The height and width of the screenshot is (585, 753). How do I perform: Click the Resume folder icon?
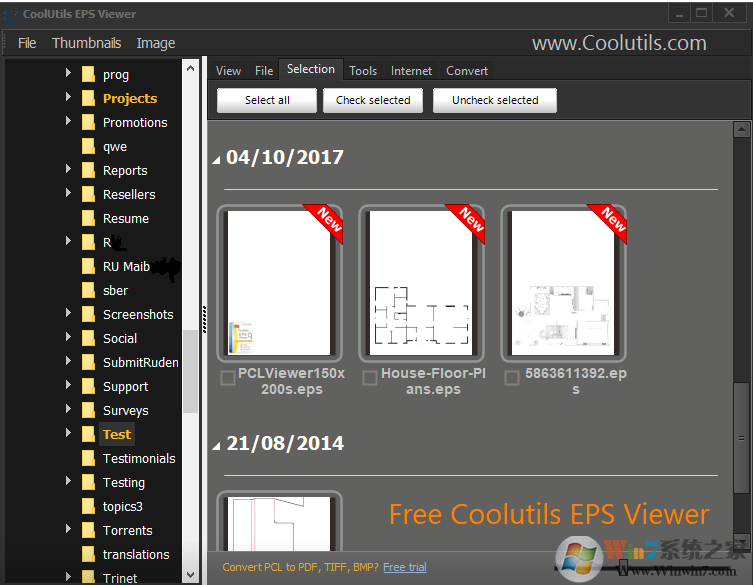pos(88,219)
